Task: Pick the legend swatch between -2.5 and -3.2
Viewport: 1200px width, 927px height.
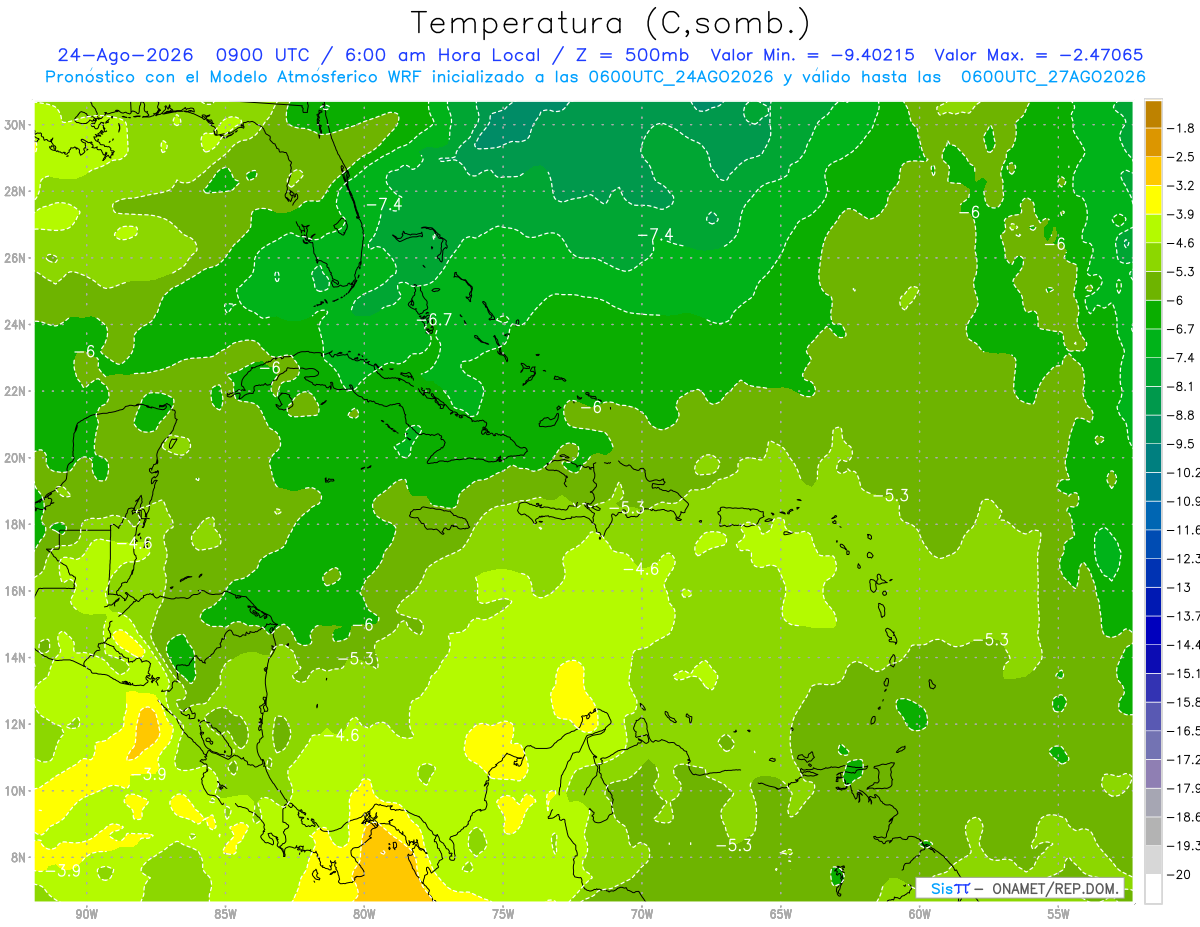Action: click(1153, 171)
